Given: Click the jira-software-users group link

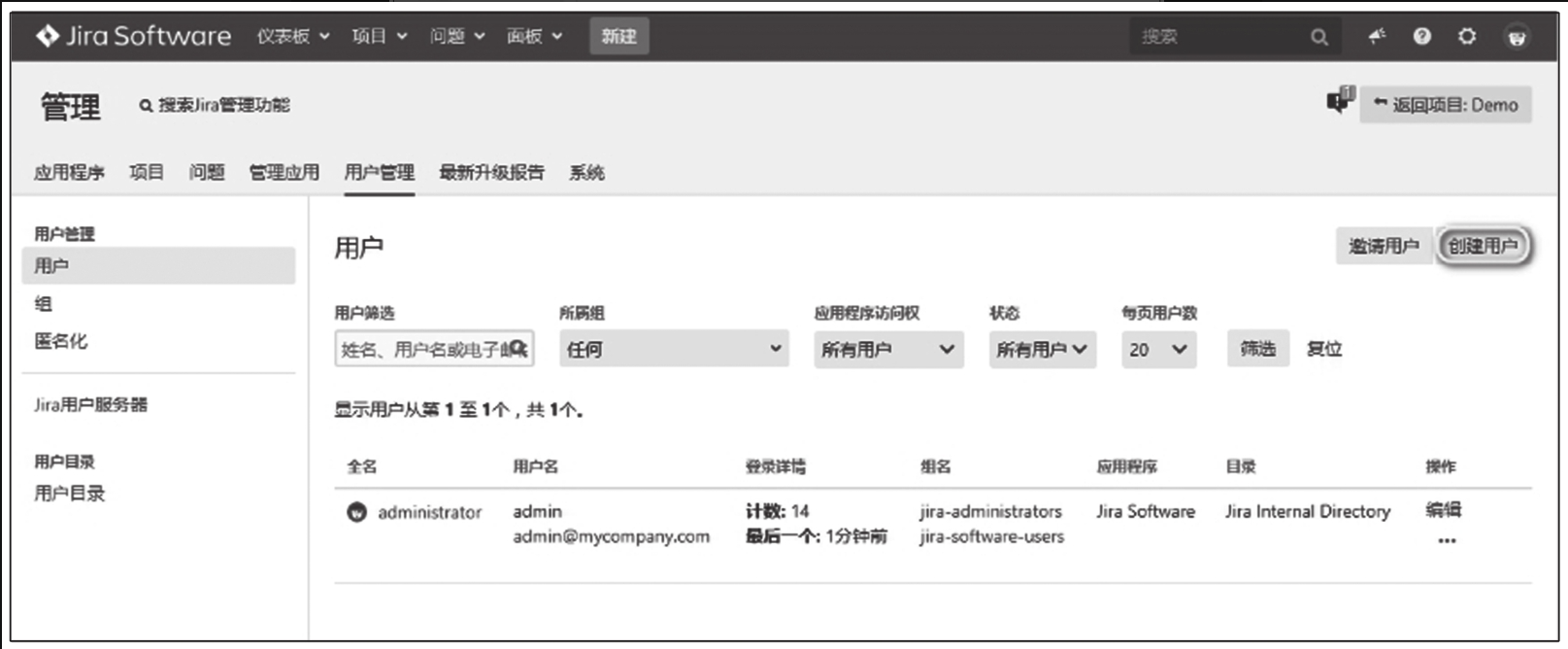Looking at the screenshot, I should point(992,536).
